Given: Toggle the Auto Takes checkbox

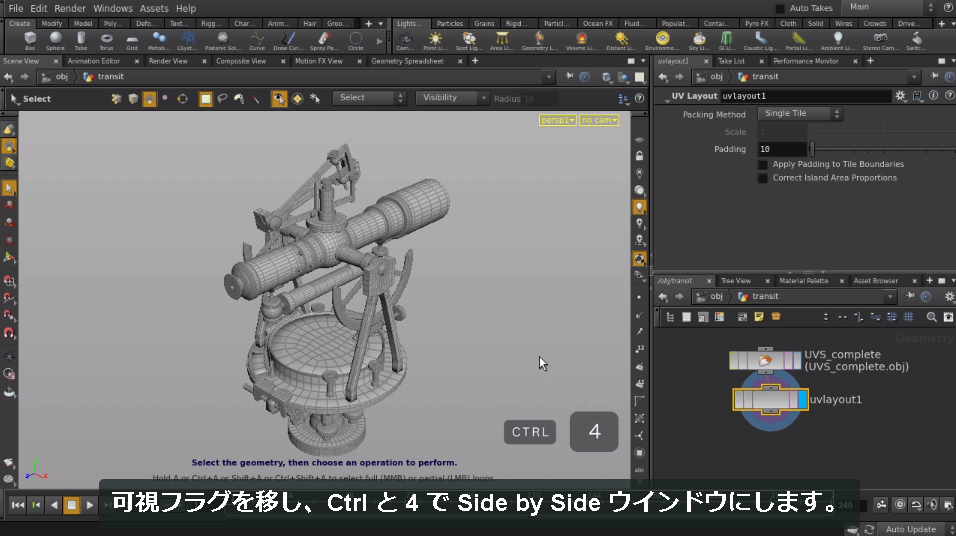Looking at the screenshot, I should pyautogui.click(x=780, y=9).
